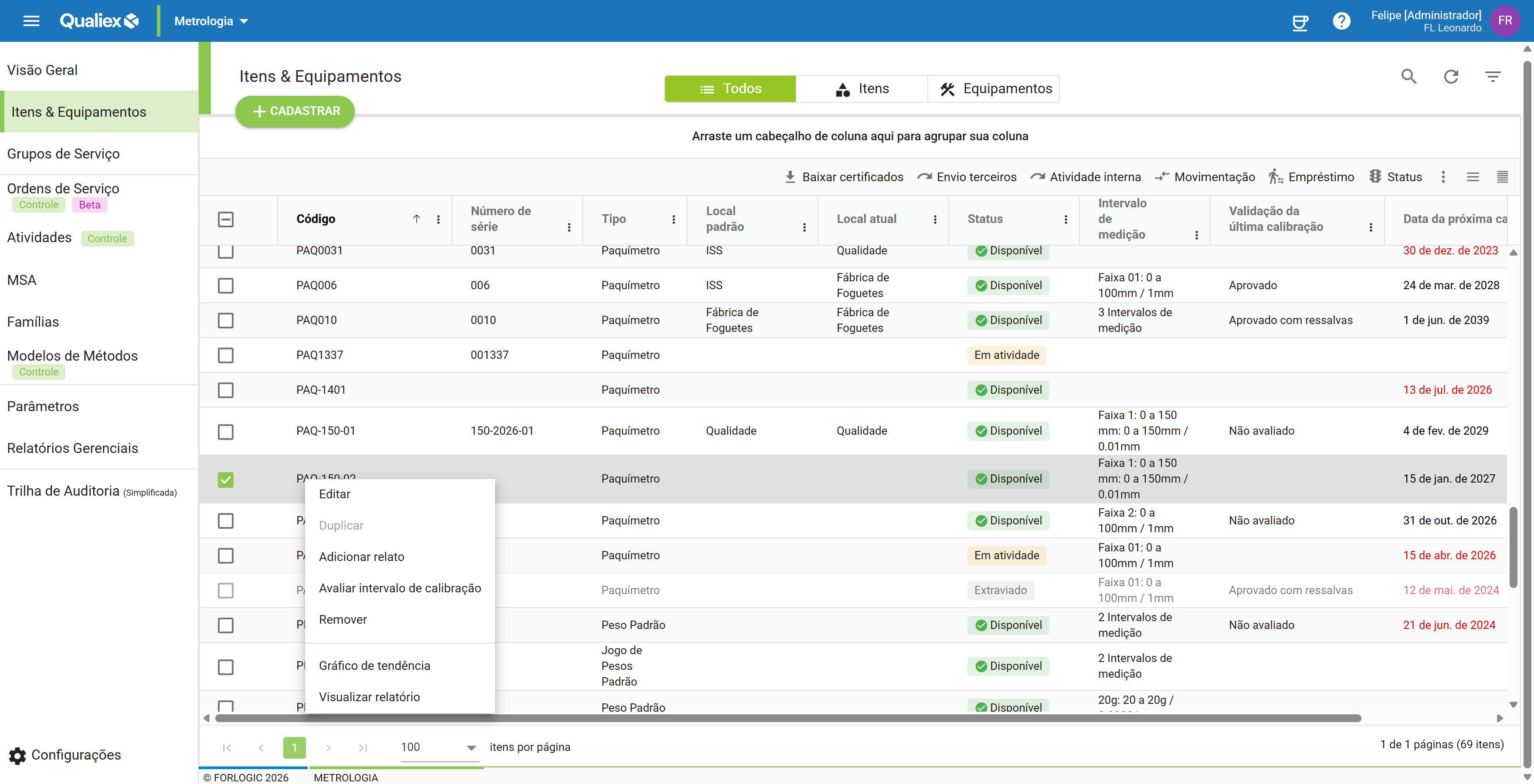The width and height of the screenshot is (1534, 784).
Task: Check the PAQ-150-01 row checkbox
Action: click(x=226, y=431)
